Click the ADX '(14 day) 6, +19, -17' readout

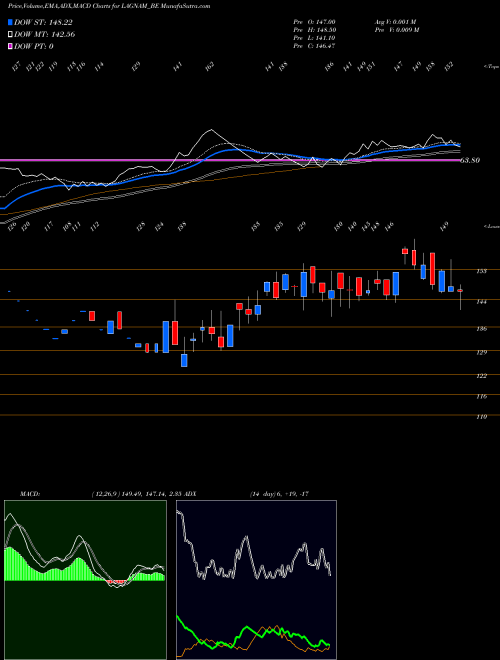click(x=279, y=494)
